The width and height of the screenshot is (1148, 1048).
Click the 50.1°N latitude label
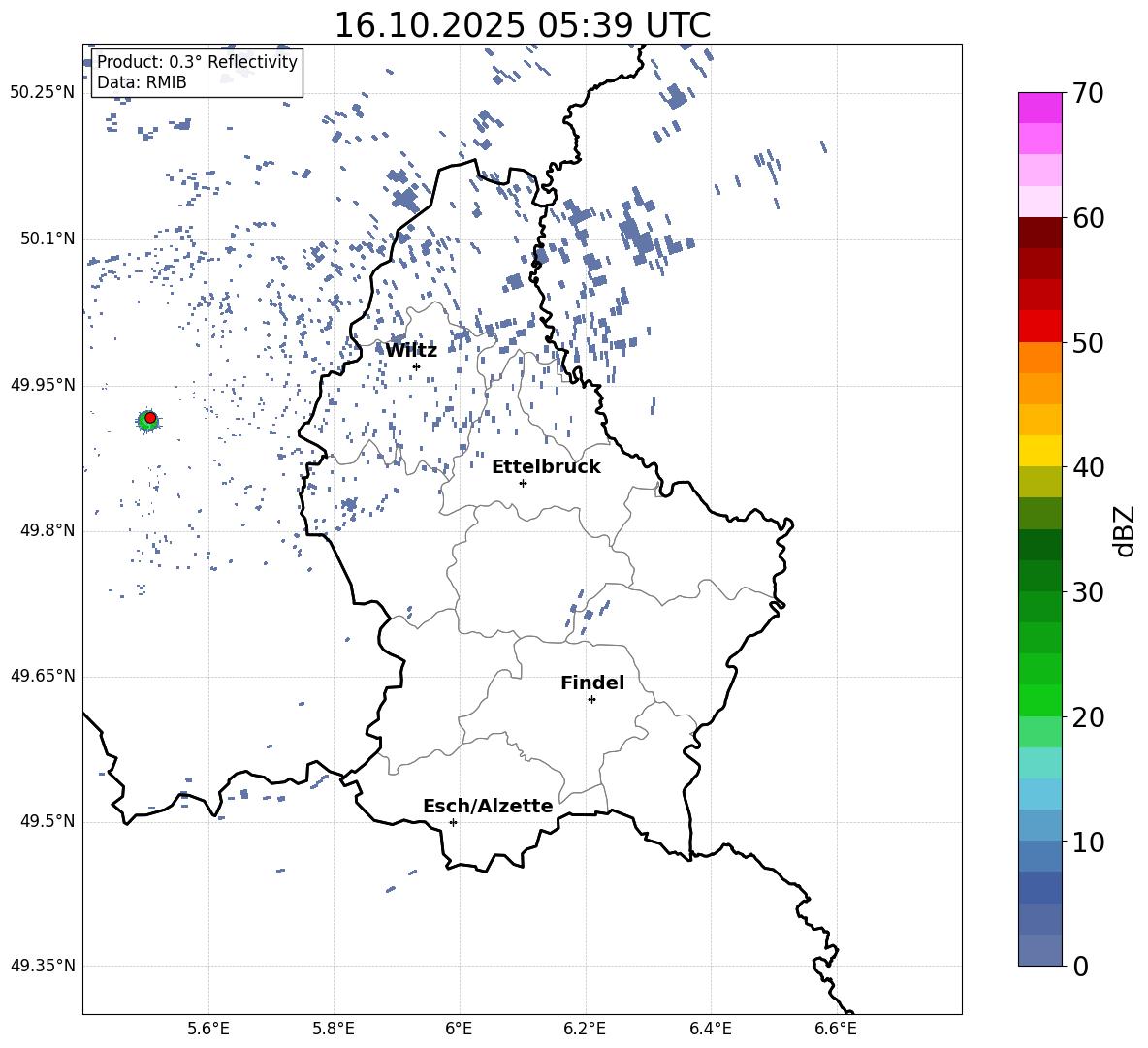pyautogui.click(x=47, y=238)
